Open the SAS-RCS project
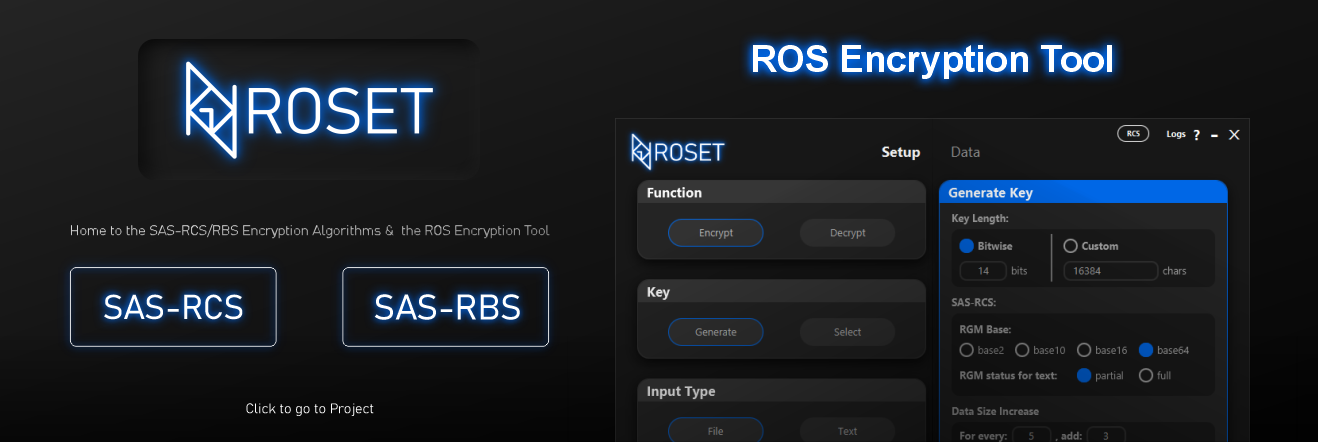The image size is (1318, 442). click(173, 307)
